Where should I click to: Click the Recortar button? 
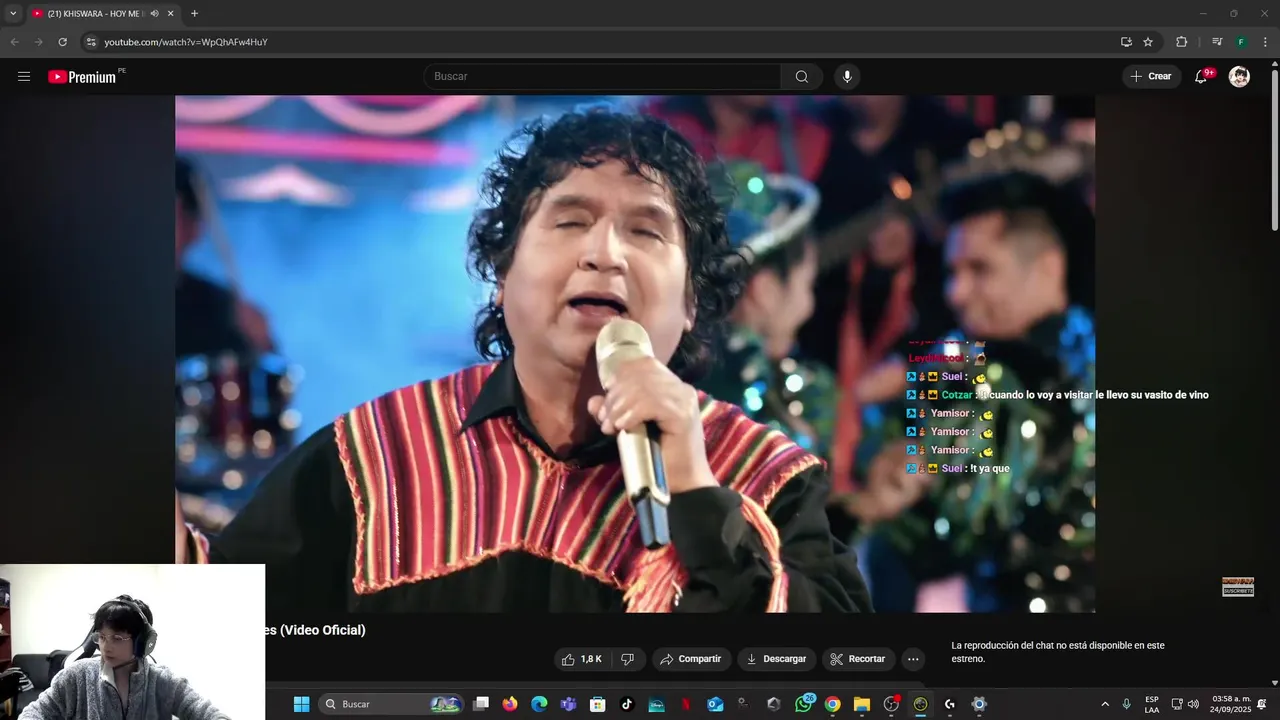click(x=858, y=659)
